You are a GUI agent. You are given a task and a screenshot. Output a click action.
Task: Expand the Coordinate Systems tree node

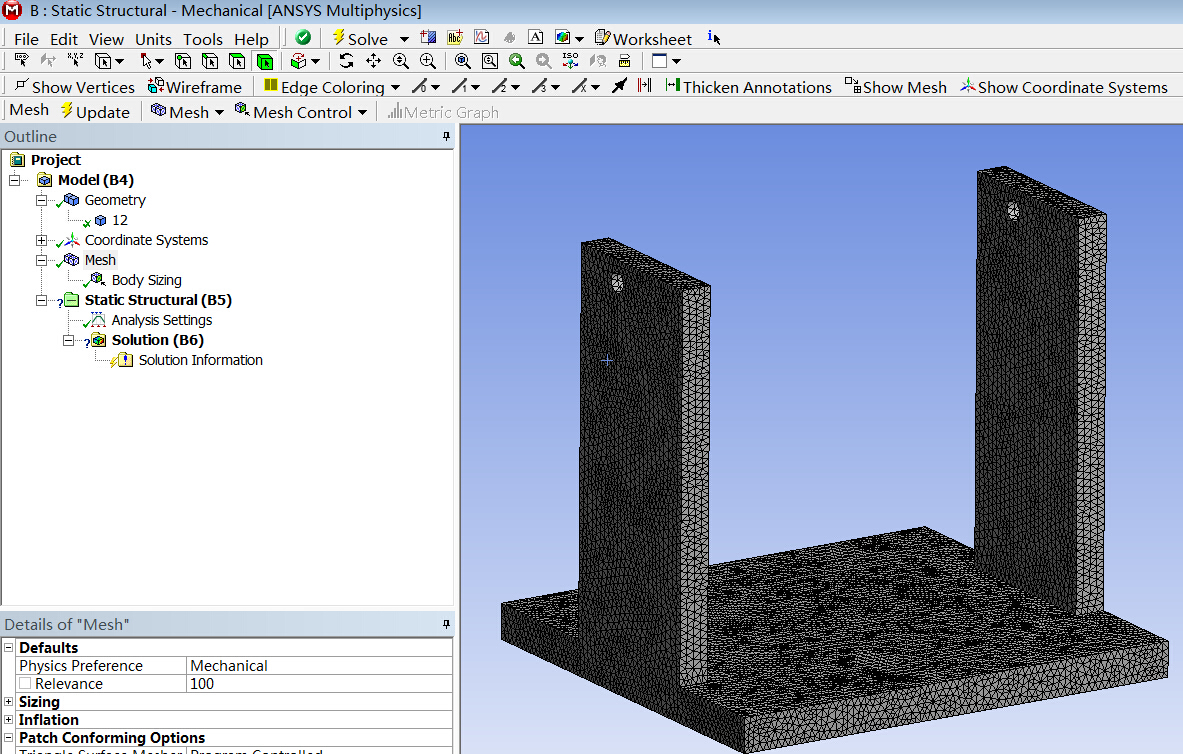[41, 240]
